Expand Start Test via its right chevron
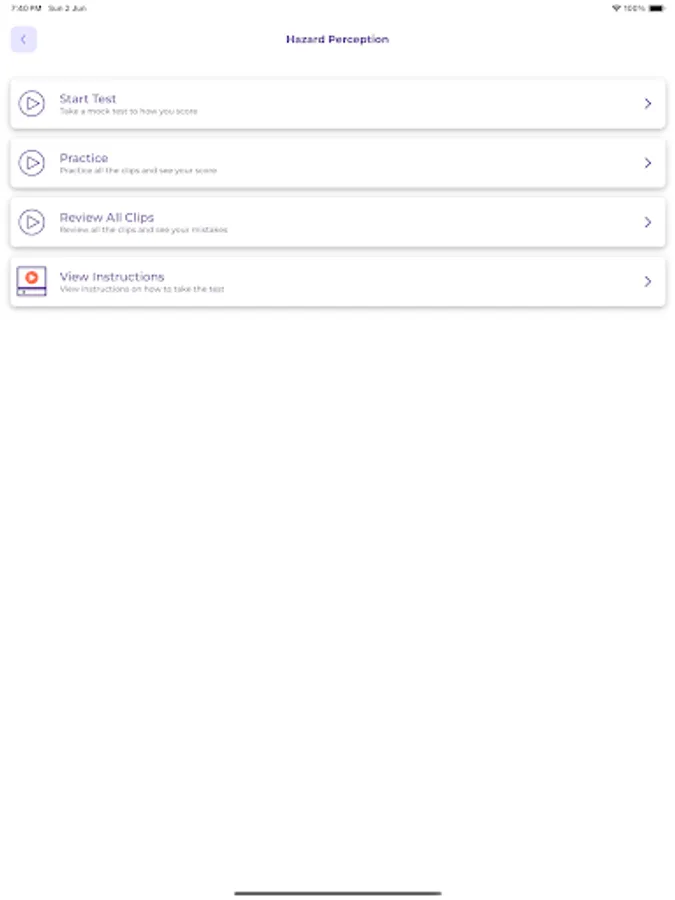The width and height of the screenshot is (675, 900). (648, 104)
